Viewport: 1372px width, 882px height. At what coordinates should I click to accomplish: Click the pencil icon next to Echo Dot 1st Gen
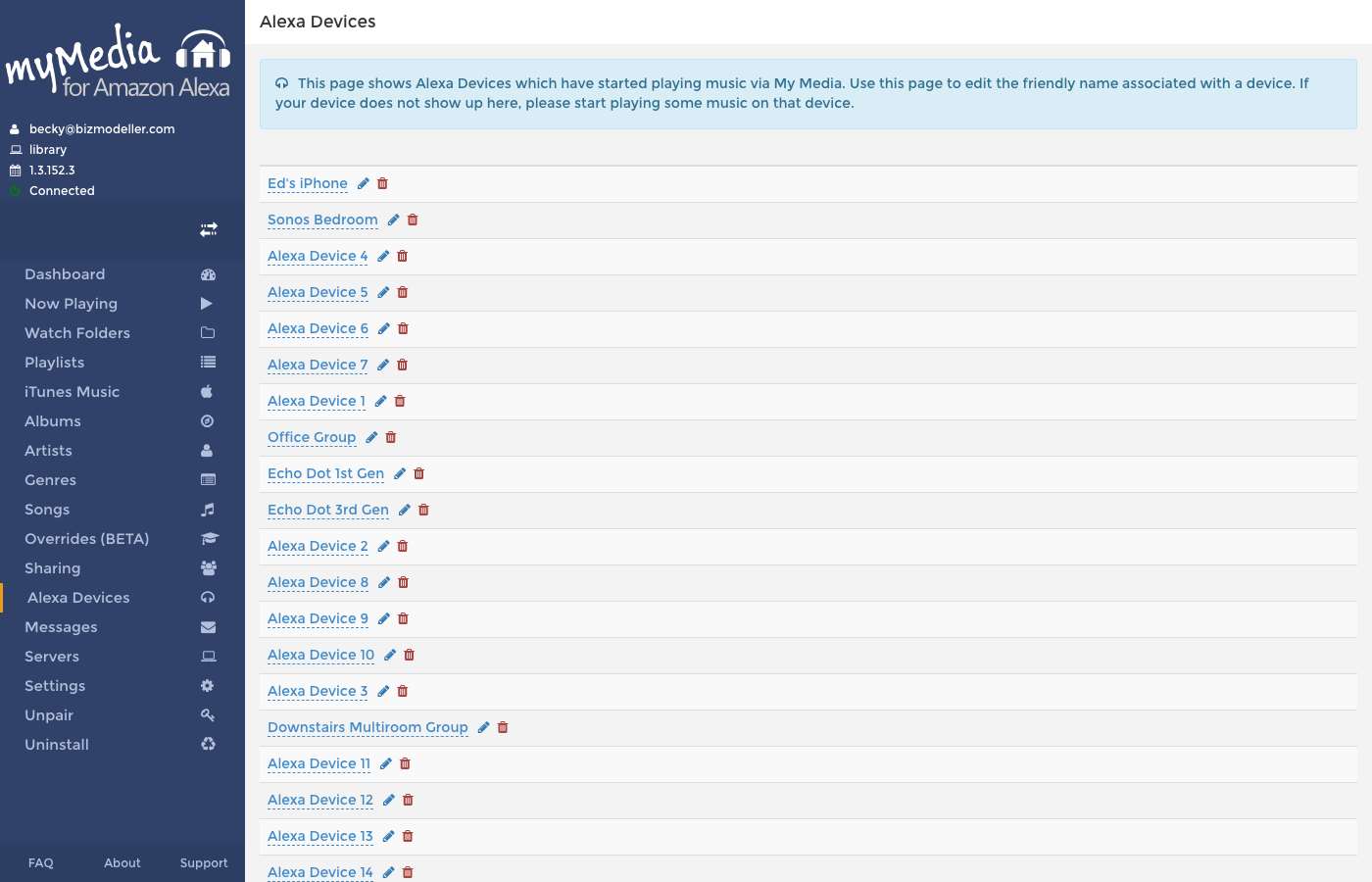tap(400, 474)
